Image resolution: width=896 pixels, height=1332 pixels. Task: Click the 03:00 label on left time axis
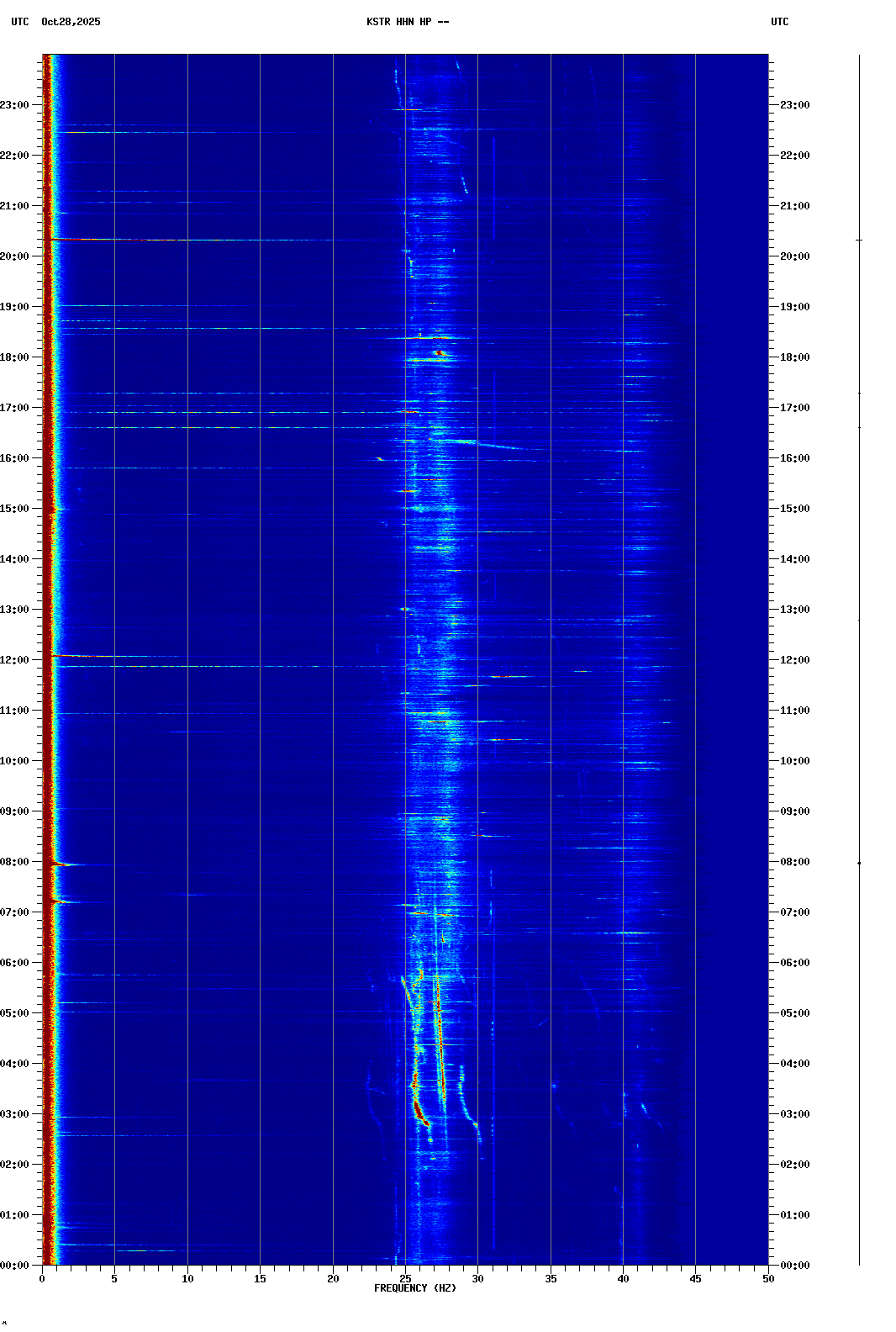[14, 1114]
